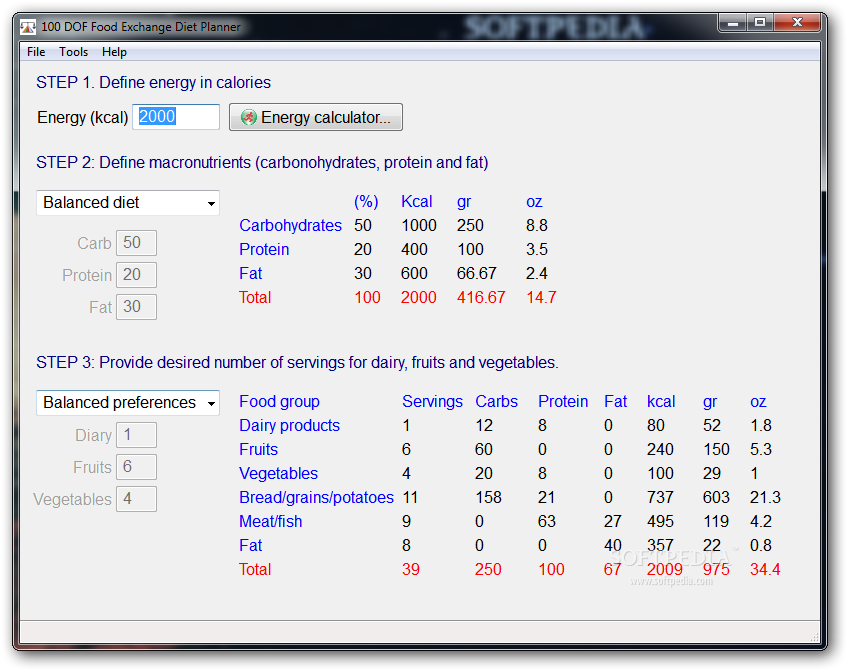Click the total servings value 39
The image size is (848, 671).
click(x=410, y=569)
